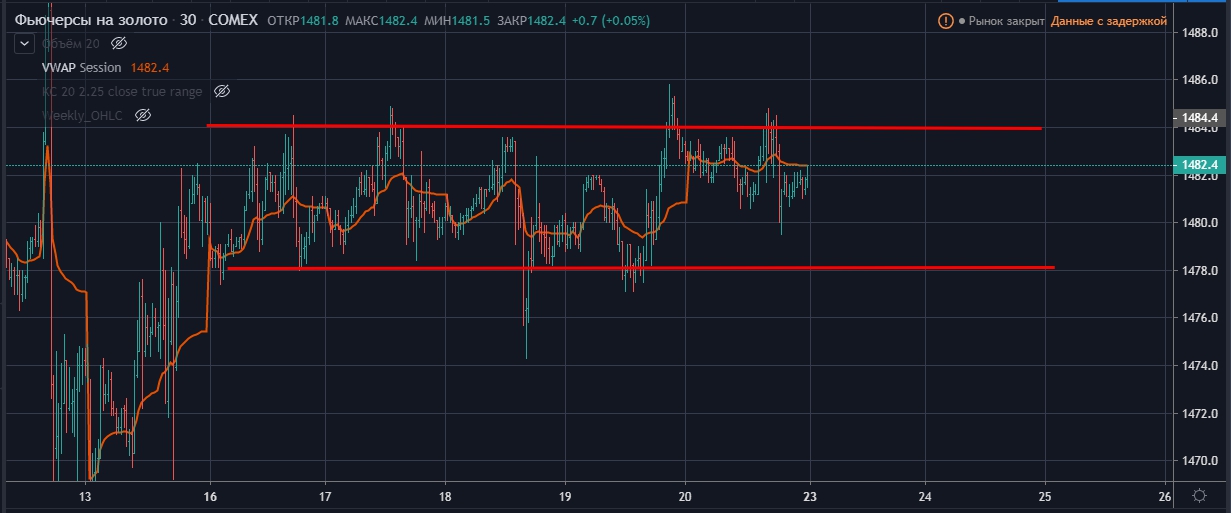The image size is (1231, 513).
Task: Click the COMEX exchange label
Action: (x=233, y=19)
